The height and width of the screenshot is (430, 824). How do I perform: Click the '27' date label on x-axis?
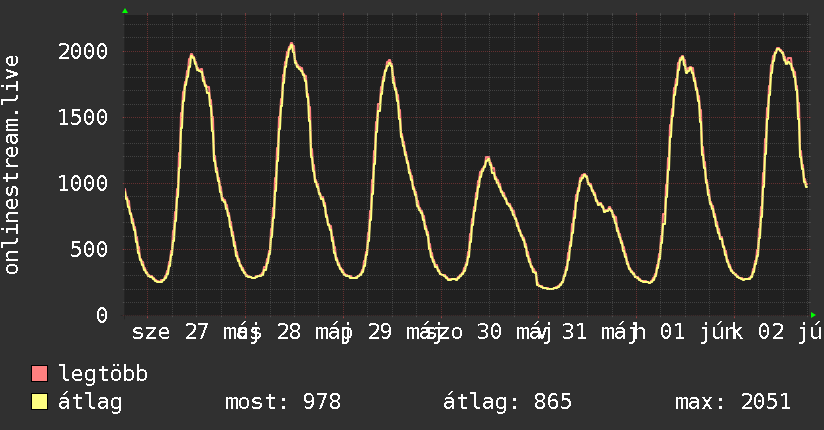tap(197, 332)
